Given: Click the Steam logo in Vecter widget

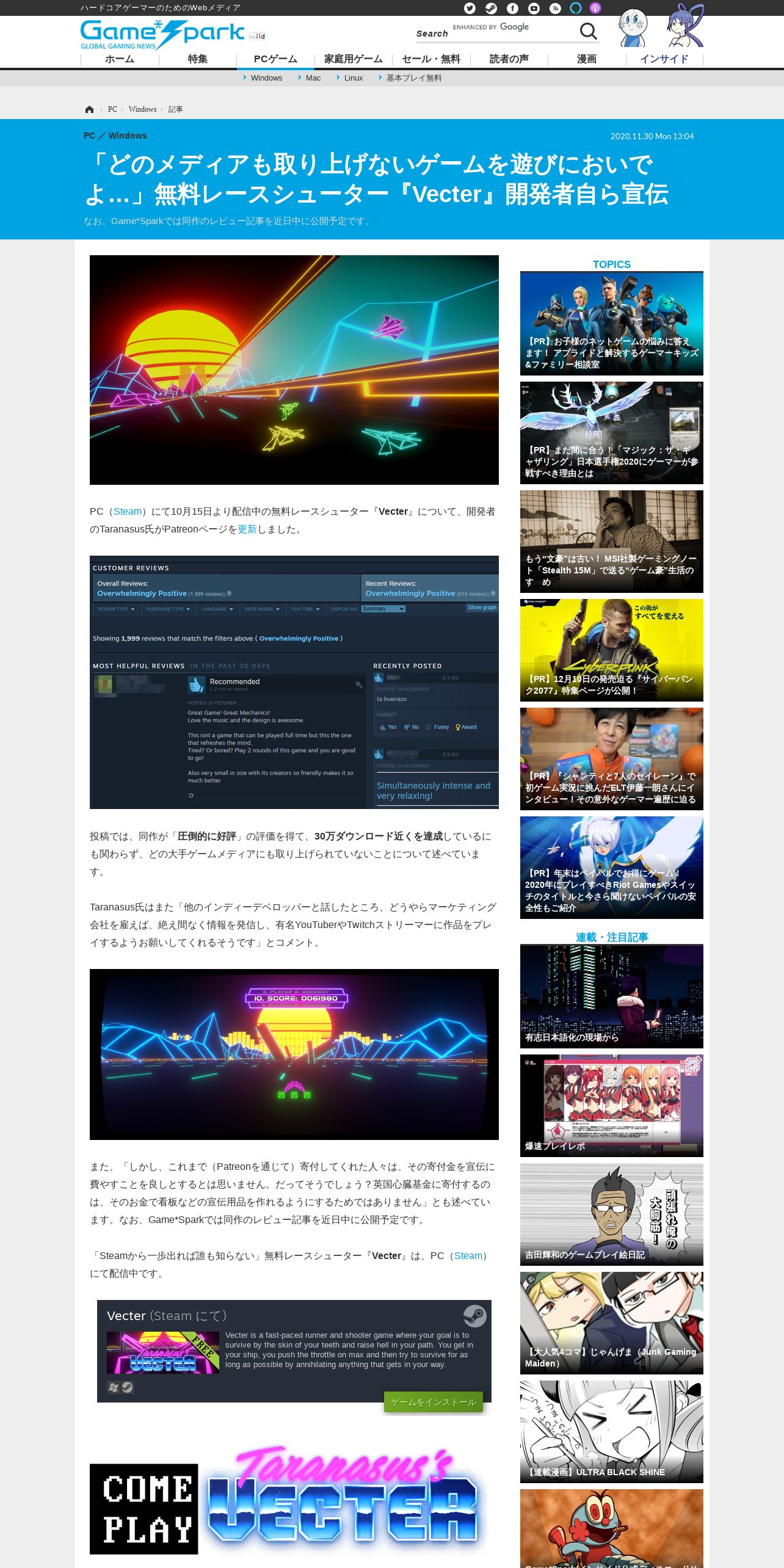Looking at the screenshot, I should [x=474, y=1315].
